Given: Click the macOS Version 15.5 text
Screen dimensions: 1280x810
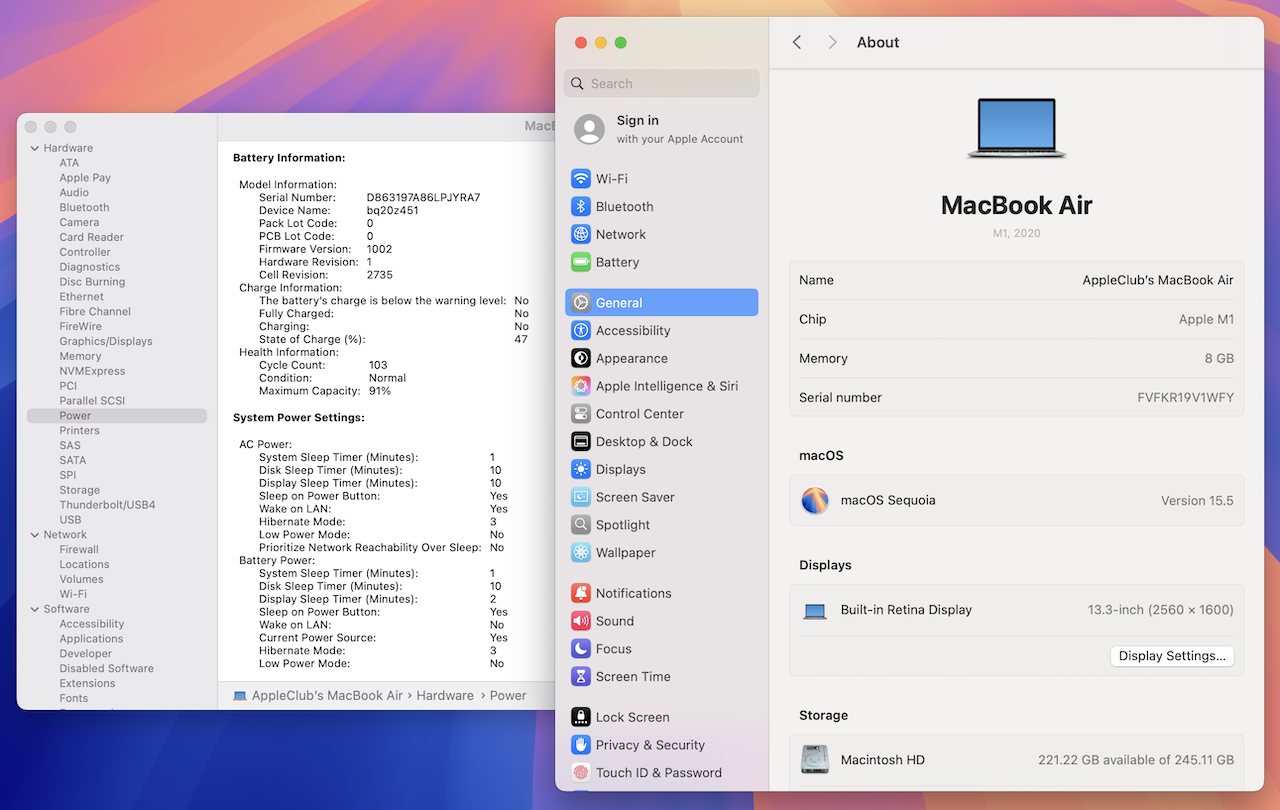Looking at the screenshot, I should 1197,501.
